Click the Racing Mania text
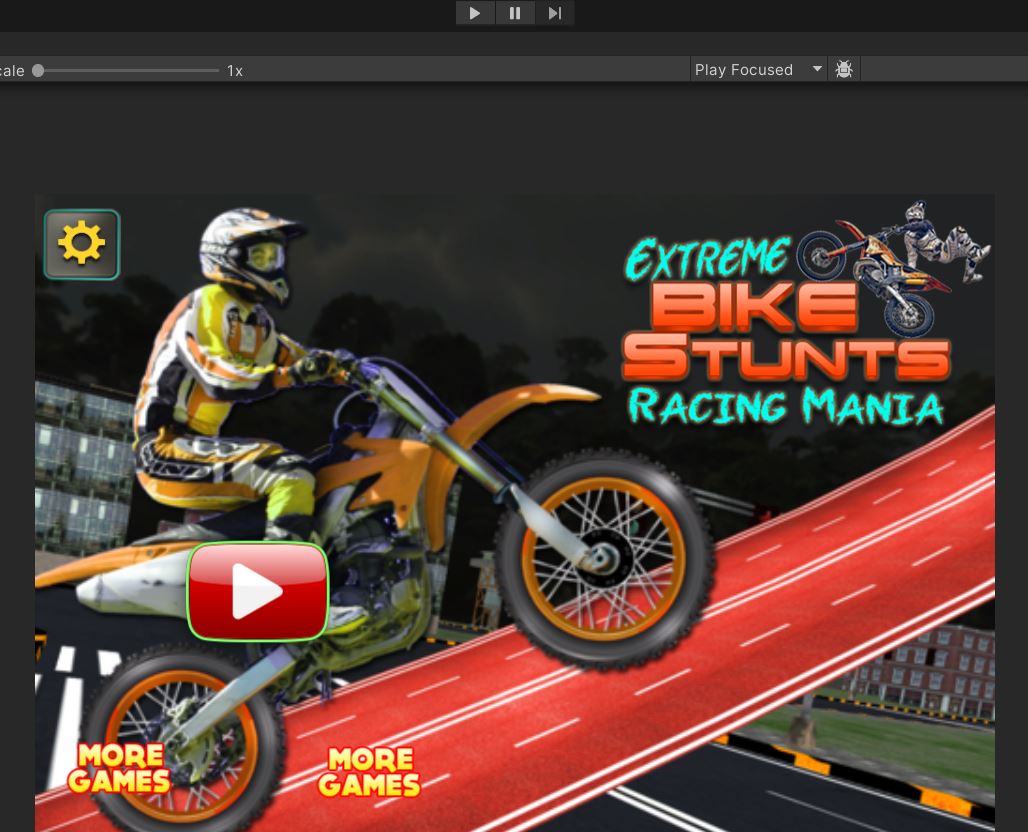The width and height of the screenshot is (1028, 832). pos(785,407)
